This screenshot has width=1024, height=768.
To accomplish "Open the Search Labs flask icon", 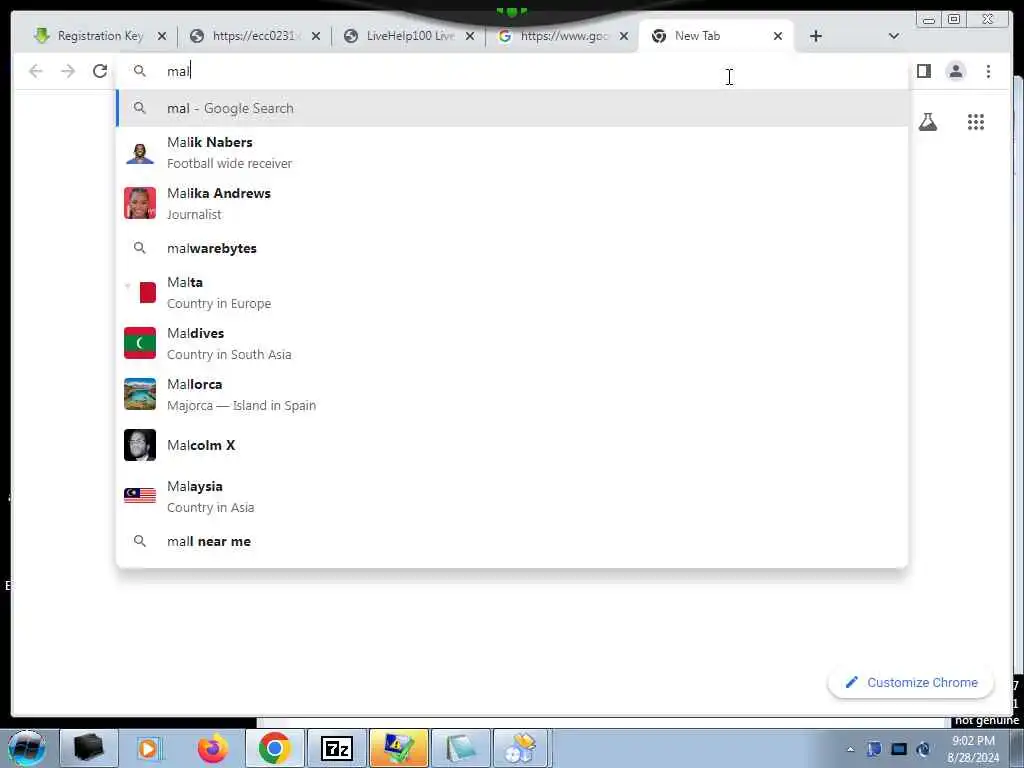I will coord(928,122).
